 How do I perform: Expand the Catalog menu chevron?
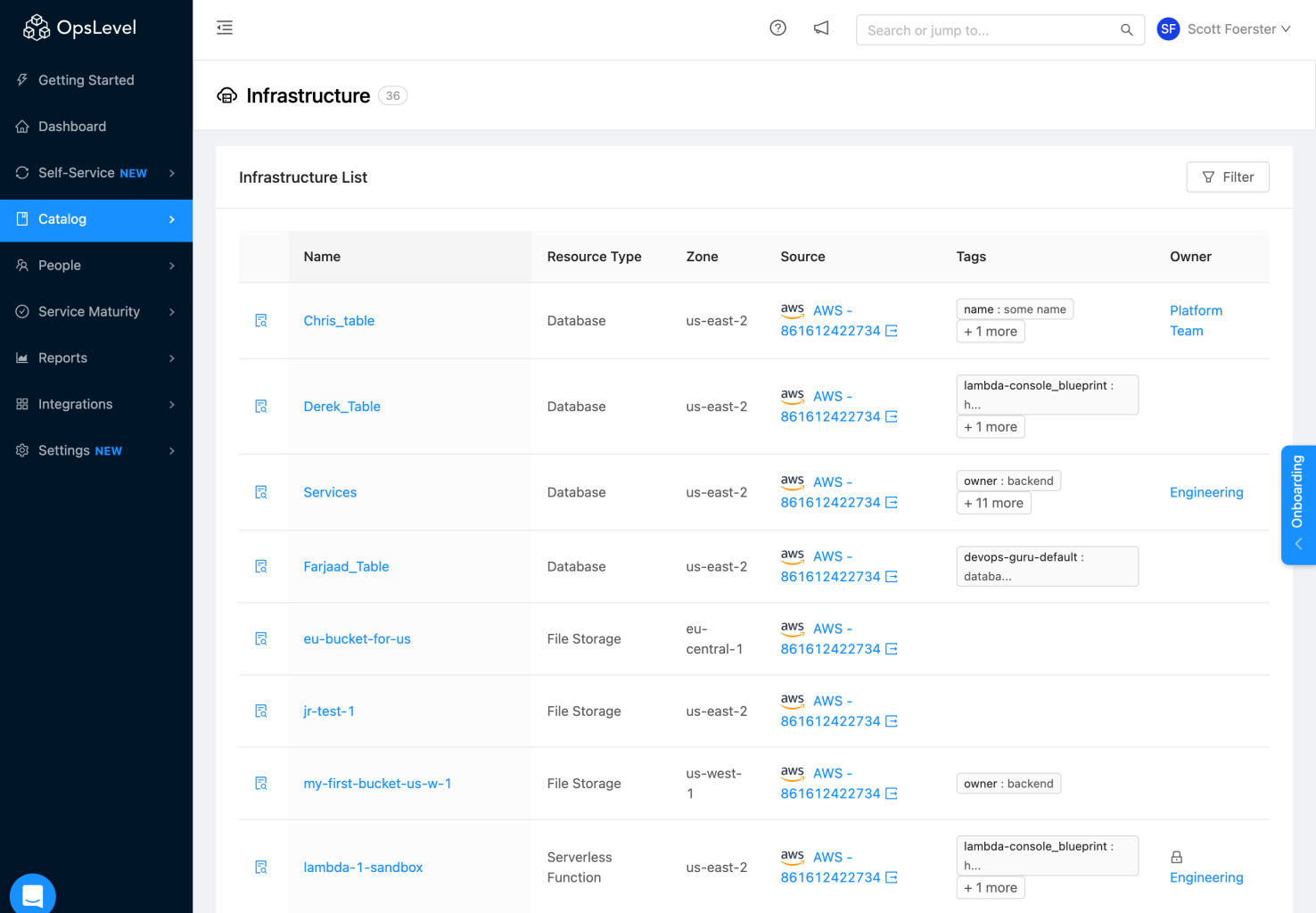(x=172, y=219)
